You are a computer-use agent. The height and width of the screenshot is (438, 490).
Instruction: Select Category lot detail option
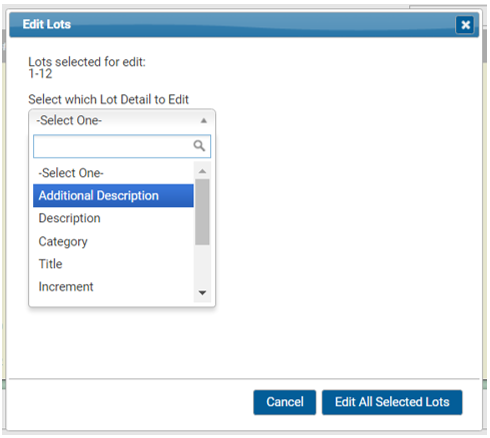[x=113, y=241]
